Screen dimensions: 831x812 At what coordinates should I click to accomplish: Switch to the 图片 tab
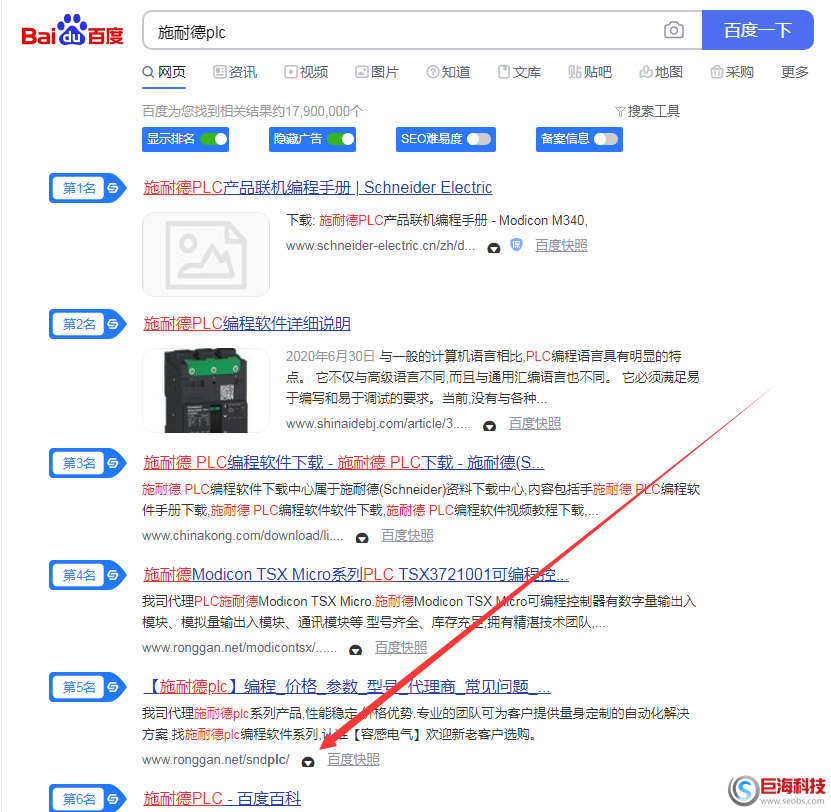pyautogui.click(x=377, y=72)
